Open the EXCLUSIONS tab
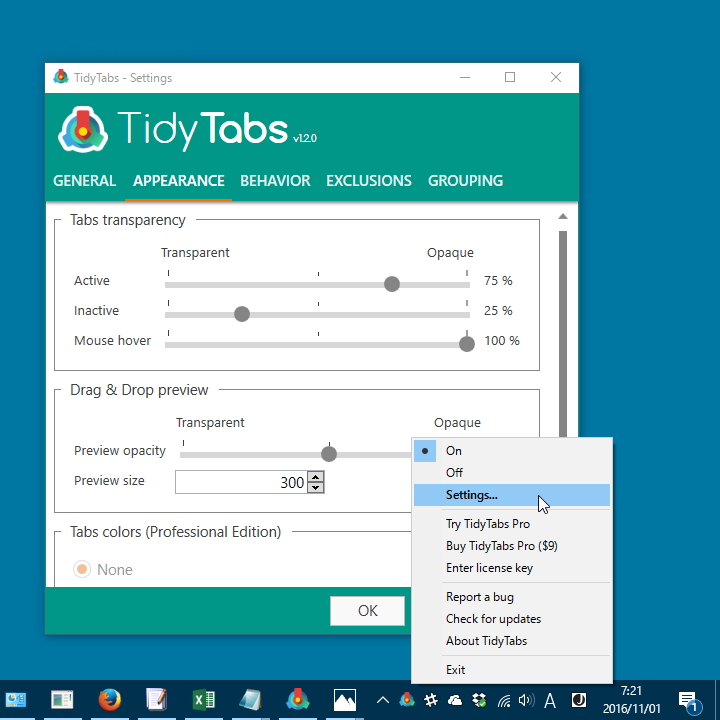Image resolution: width=720 pixels, height=720 pixels. click(x=369, y=180)
